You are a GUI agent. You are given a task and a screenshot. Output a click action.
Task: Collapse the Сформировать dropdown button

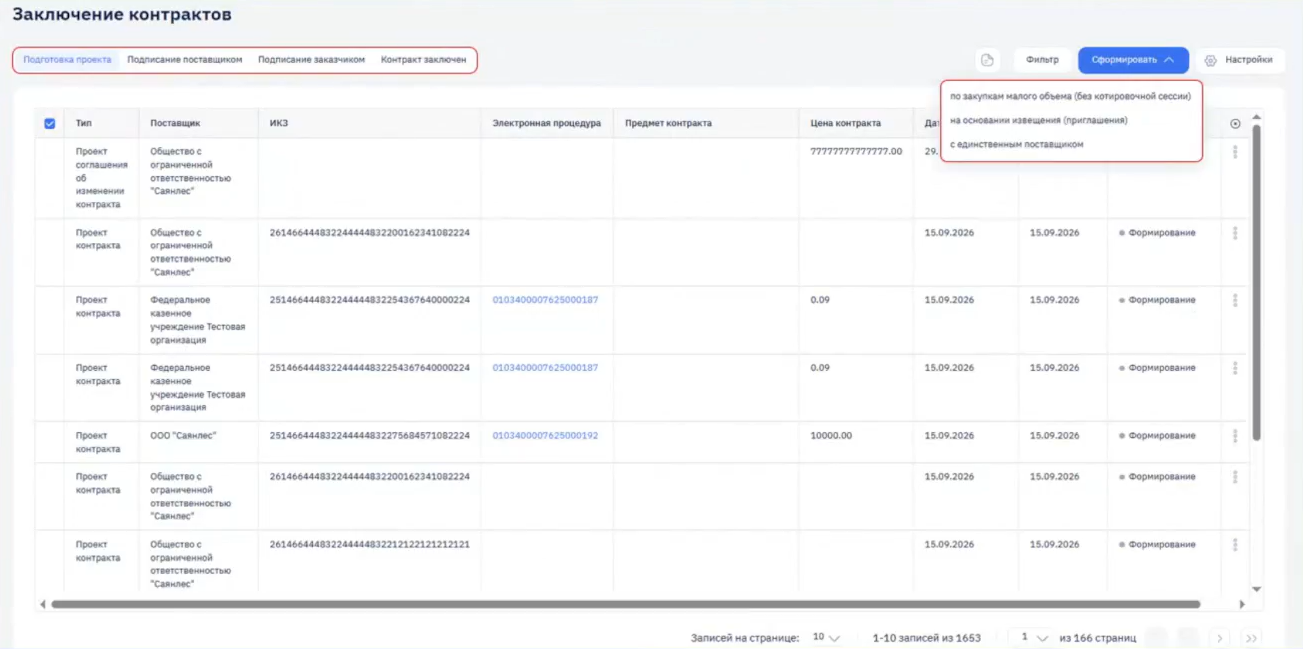1133,60
